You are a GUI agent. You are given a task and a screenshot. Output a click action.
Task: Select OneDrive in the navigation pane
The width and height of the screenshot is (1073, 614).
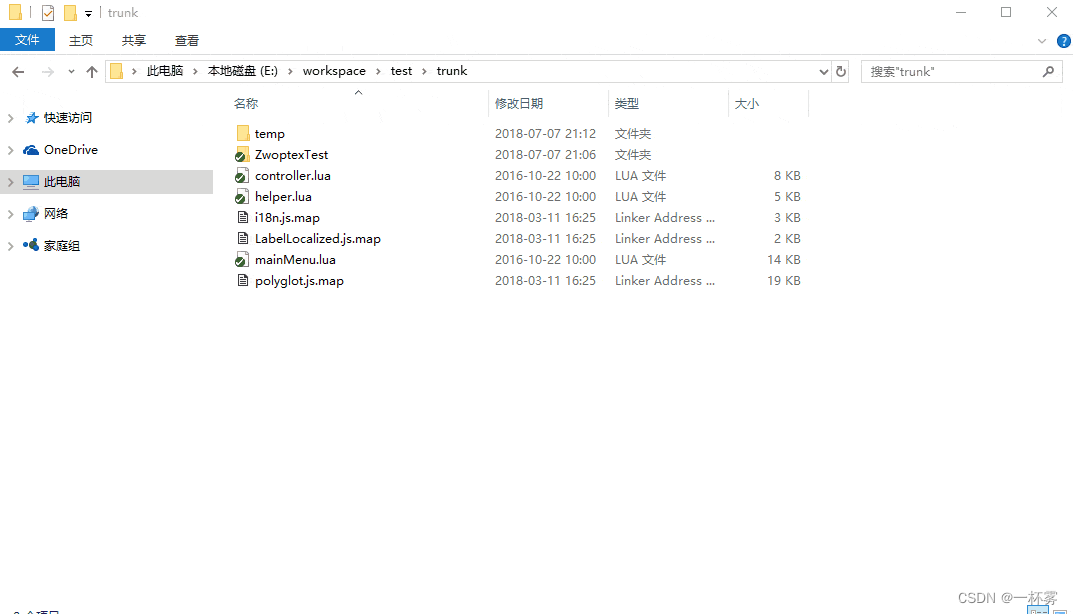point(70,150)
